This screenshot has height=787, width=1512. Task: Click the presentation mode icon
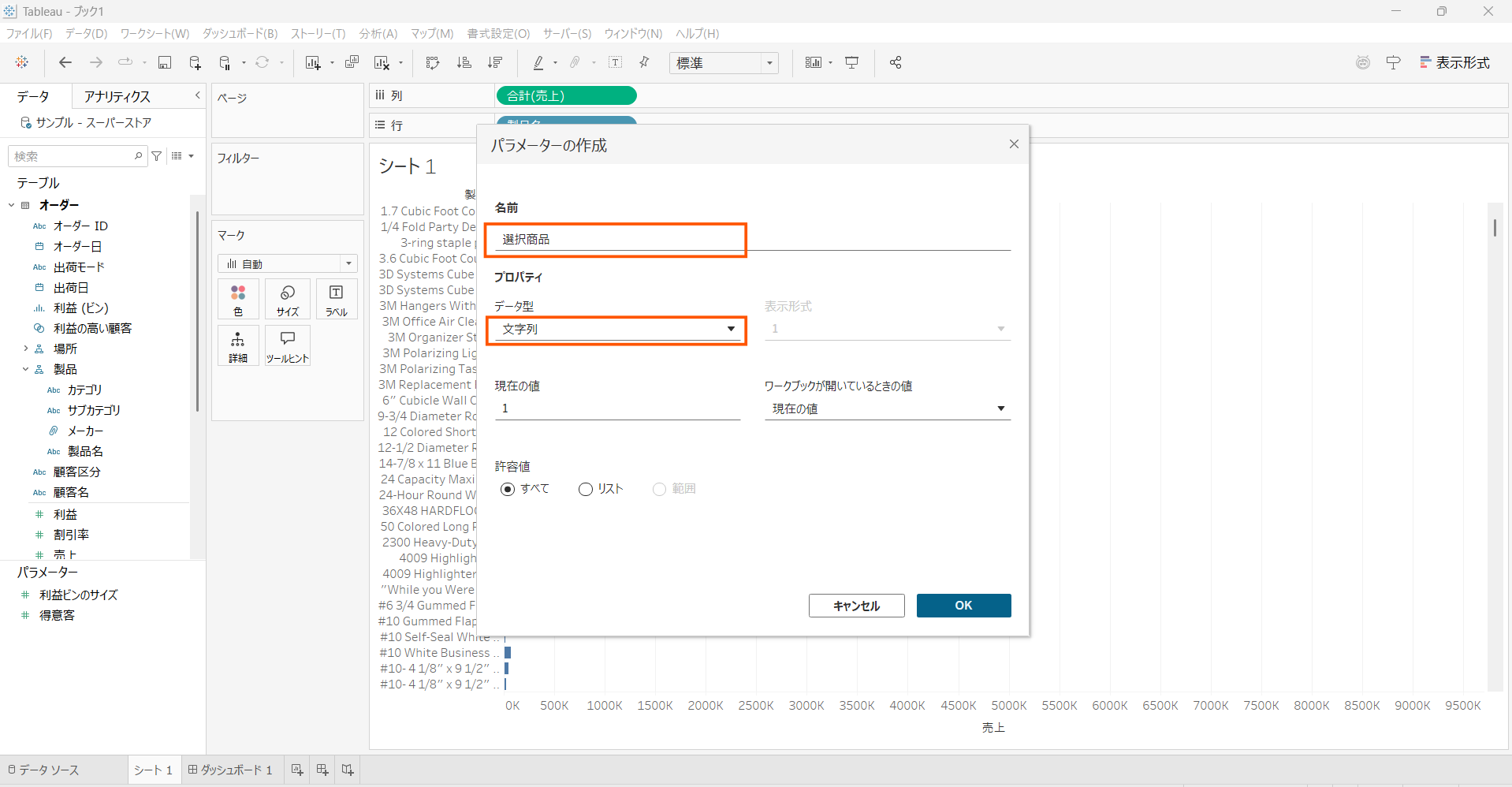pyautogui.click(x=852, y=63)
